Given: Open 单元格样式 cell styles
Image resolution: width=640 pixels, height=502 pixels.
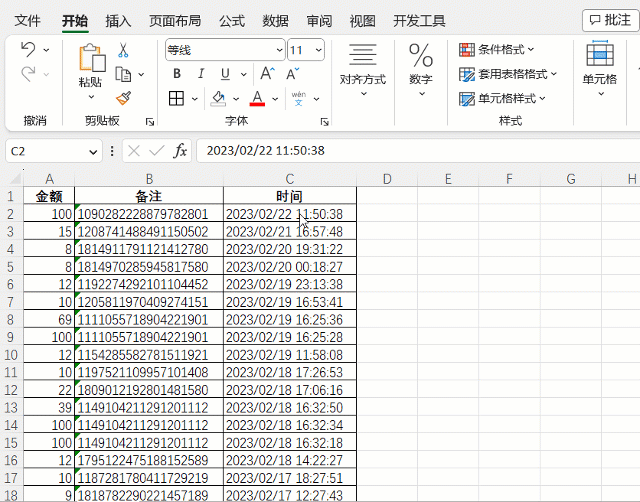Looking at the screenshot, I should tap(502, 99).
